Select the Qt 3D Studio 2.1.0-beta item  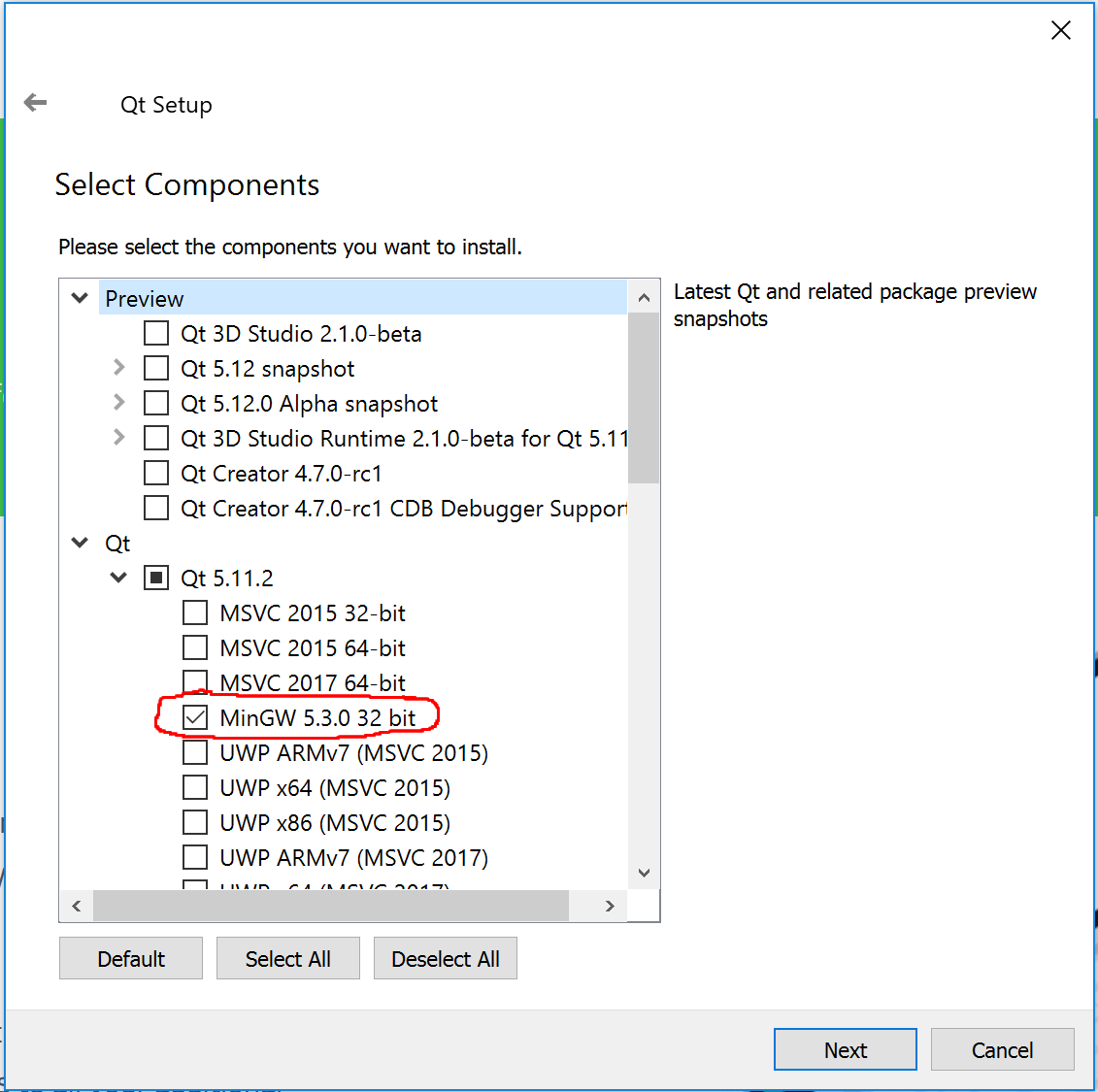[x=301, y=334]
